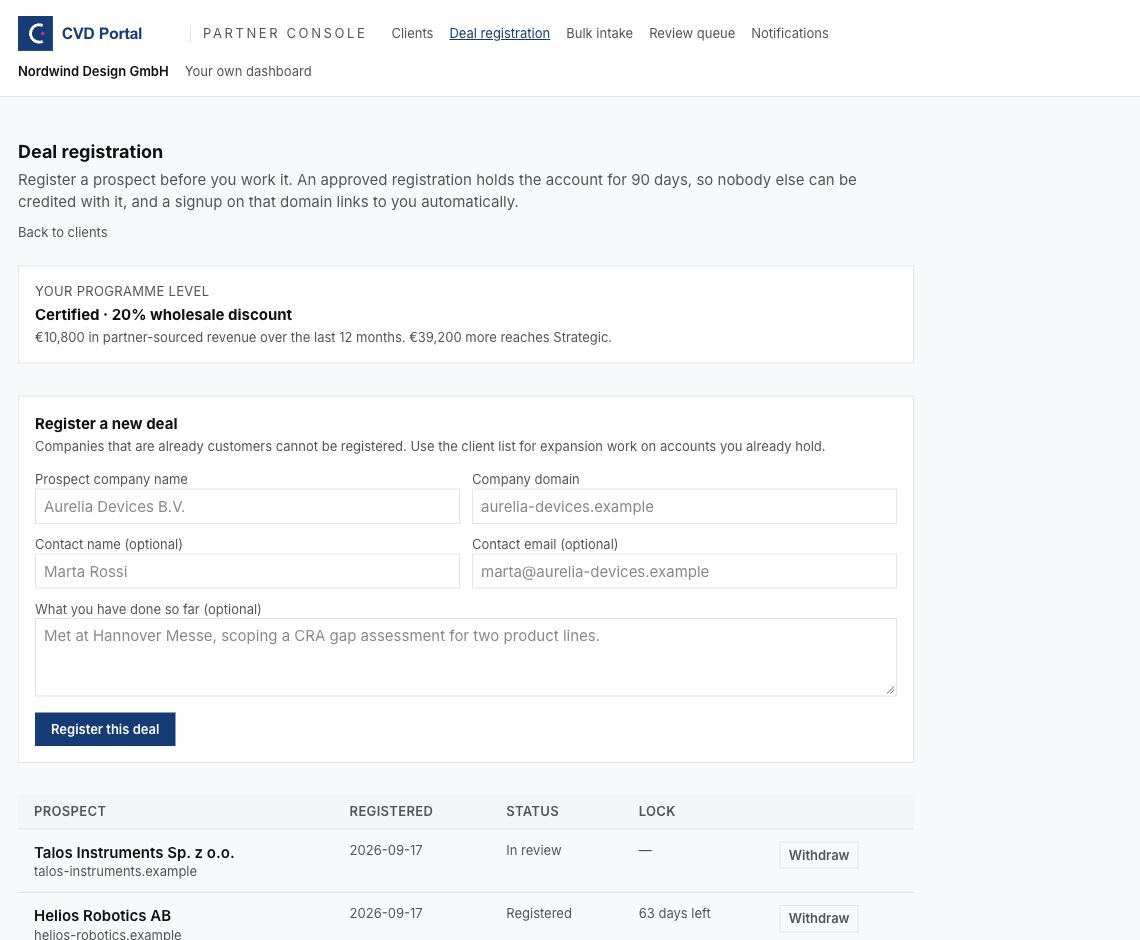This screenshot has height=940, width=1140.
Task: Click Talos Instruments Sp. z o.o. row name
Action: click(x=134, y=852)
